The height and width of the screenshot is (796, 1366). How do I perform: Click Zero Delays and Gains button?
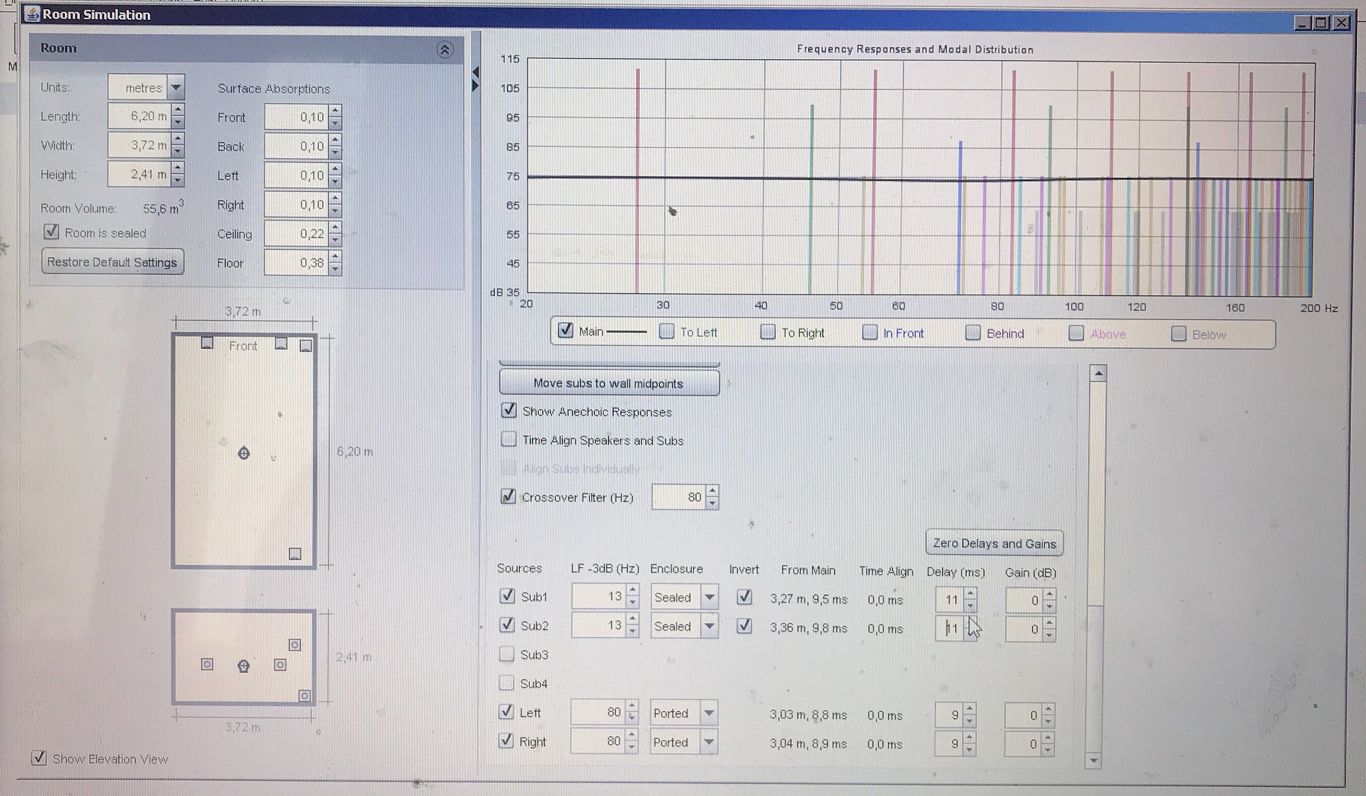coord(994,543)
